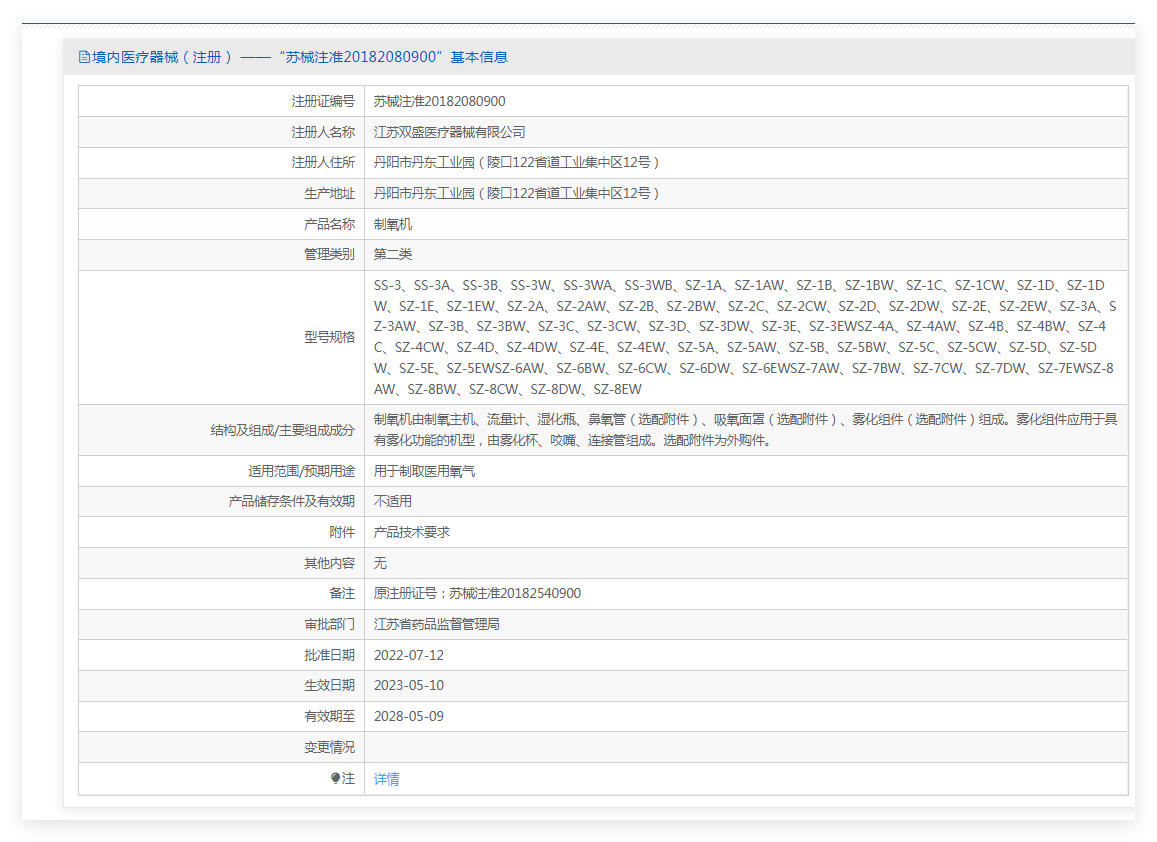Click the 产品储存条件及有效期 label
The height and width of the screenshot is (842, 1157).
pyautogui.click(x=292, y=501)
